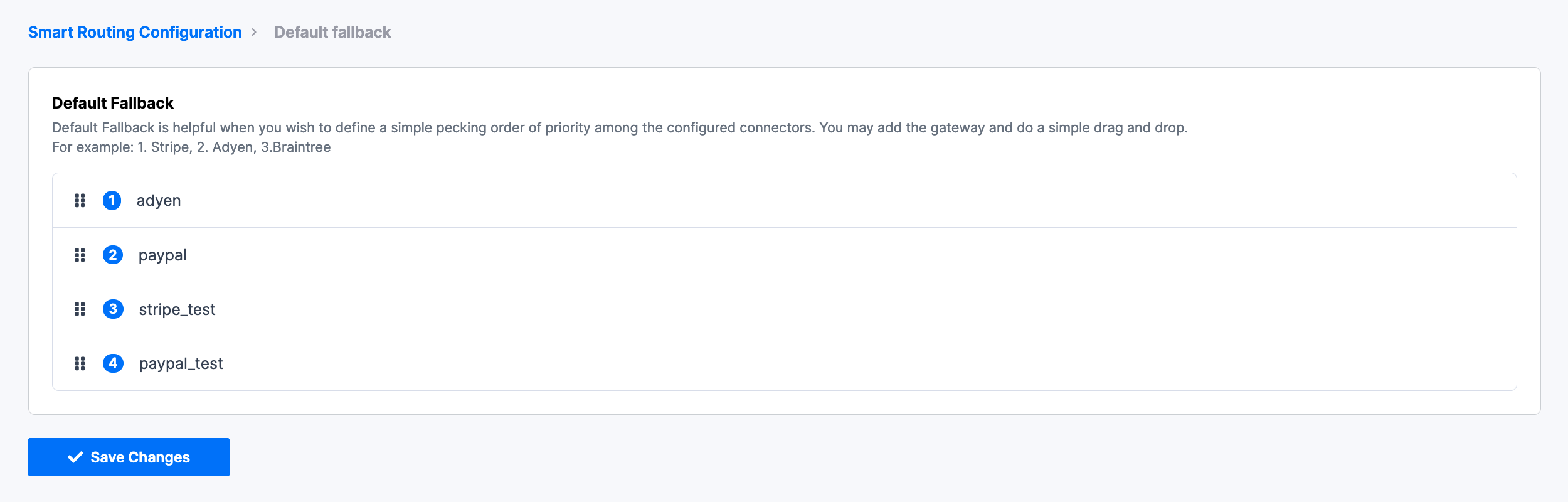This screenshot has width=1568, height=502.
Task: Click the drag handle next to paypal_test
Action: click(80, 364)
